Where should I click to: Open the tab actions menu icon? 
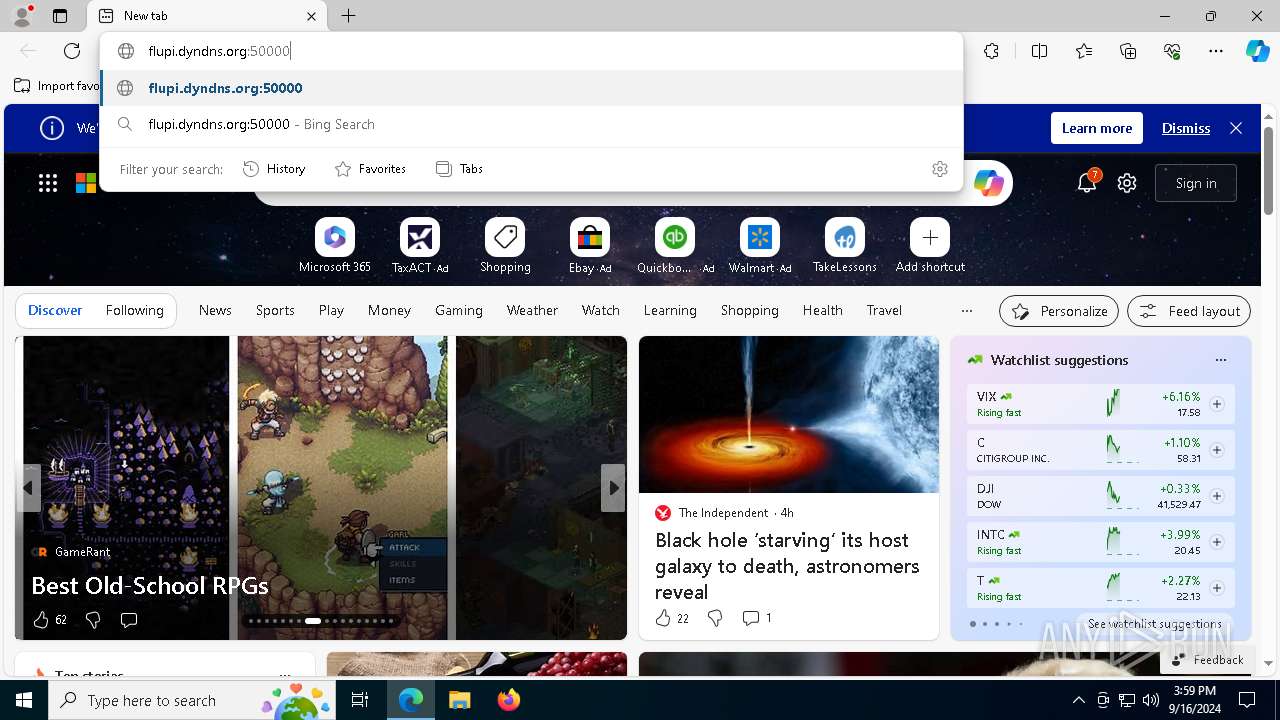coord(60,16)
